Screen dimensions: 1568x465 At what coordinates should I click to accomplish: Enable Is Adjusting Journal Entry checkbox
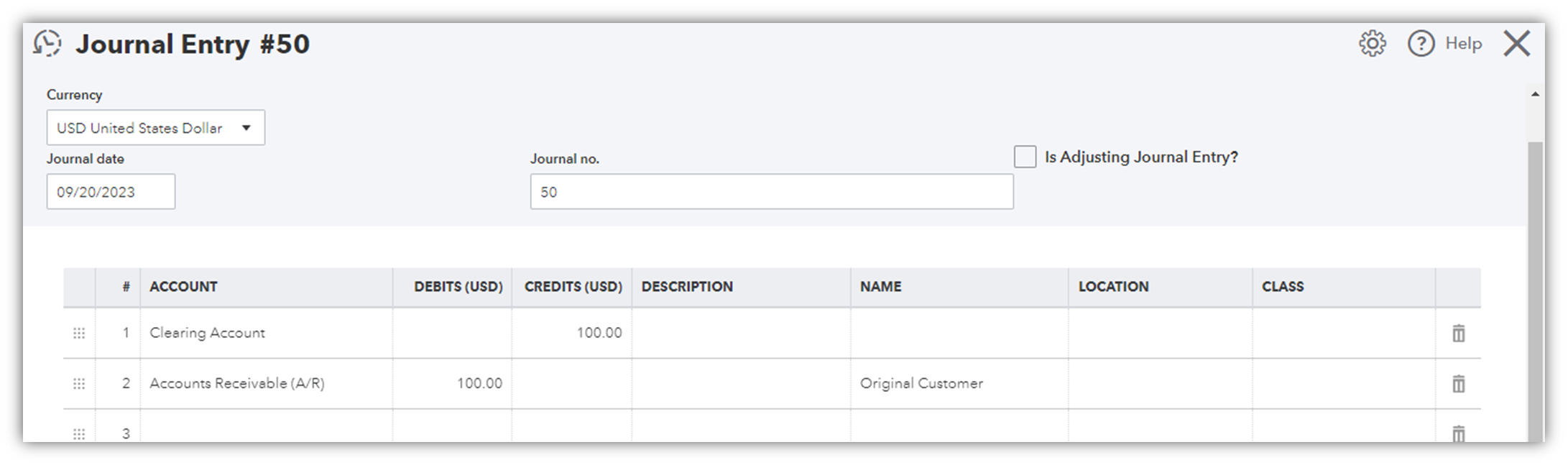(x=1025, y=157)
